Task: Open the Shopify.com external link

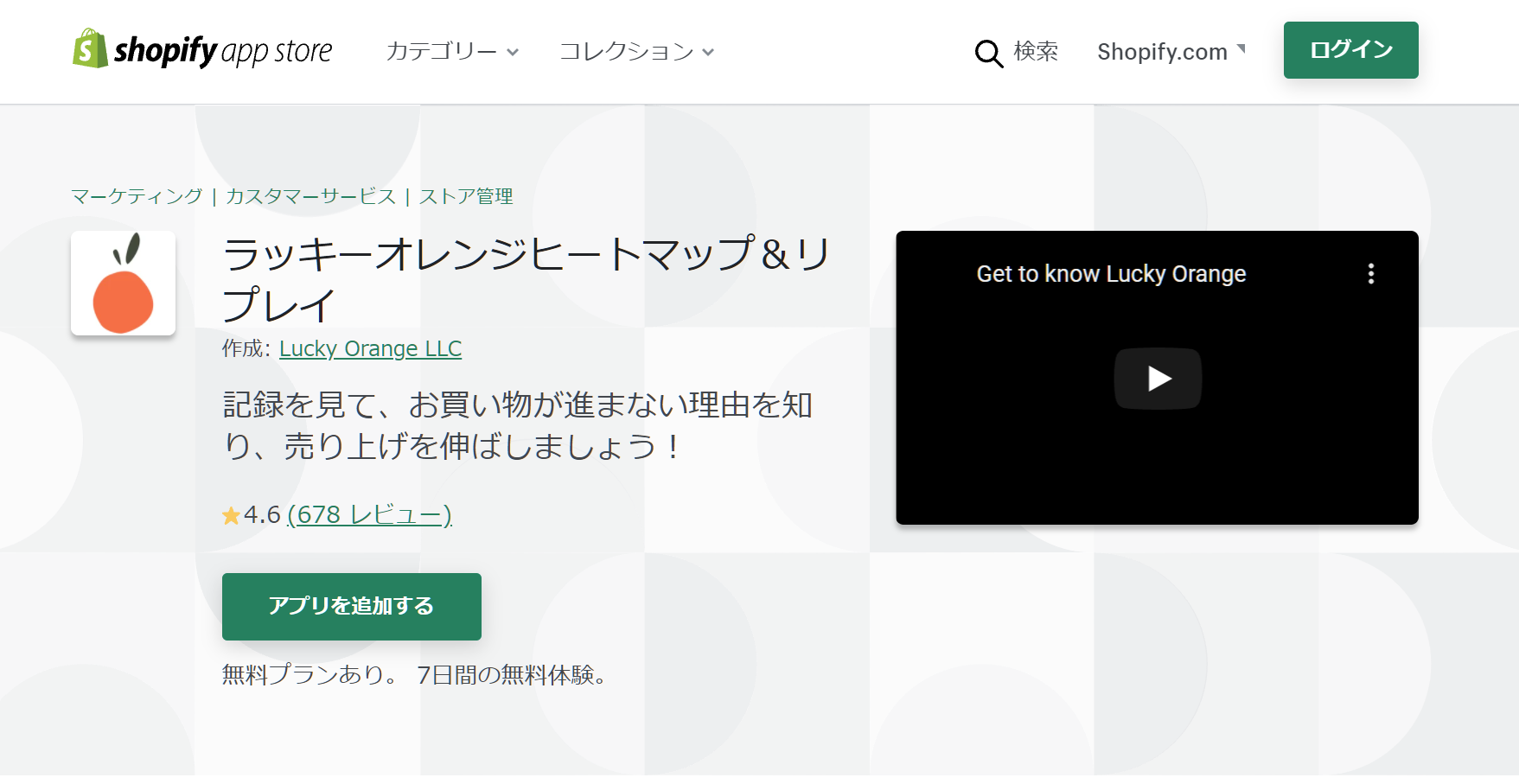Action: 1171,52
